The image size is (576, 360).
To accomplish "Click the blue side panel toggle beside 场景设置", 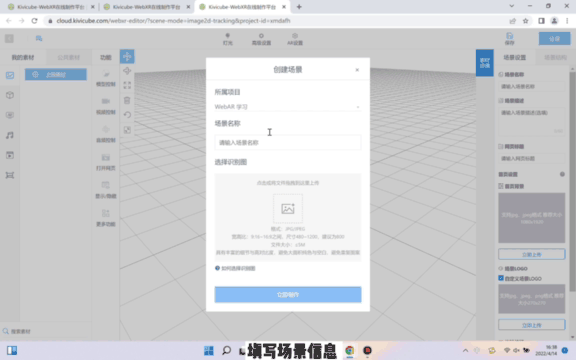I will coord(485,63).
